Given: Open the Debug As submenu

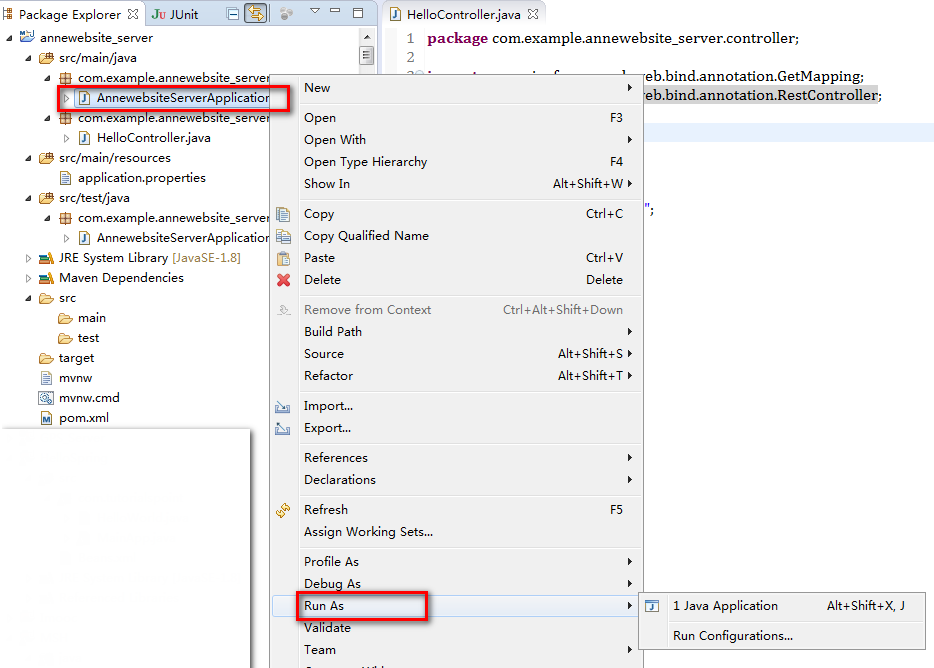Looking at the screenshot, I should (456, 584).
